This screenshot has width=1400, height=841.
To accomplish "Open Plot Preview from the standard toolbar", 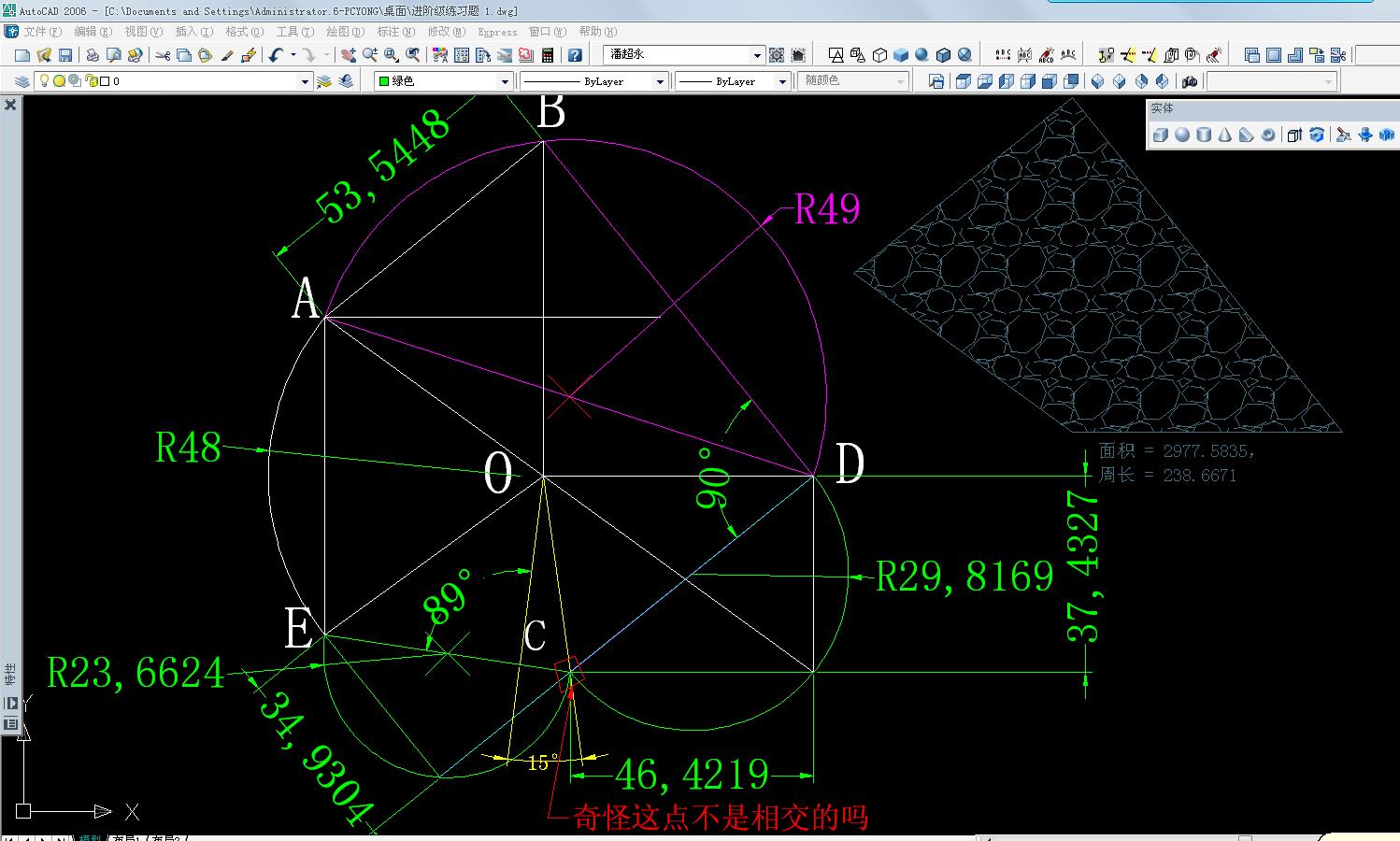I will 114,55.
